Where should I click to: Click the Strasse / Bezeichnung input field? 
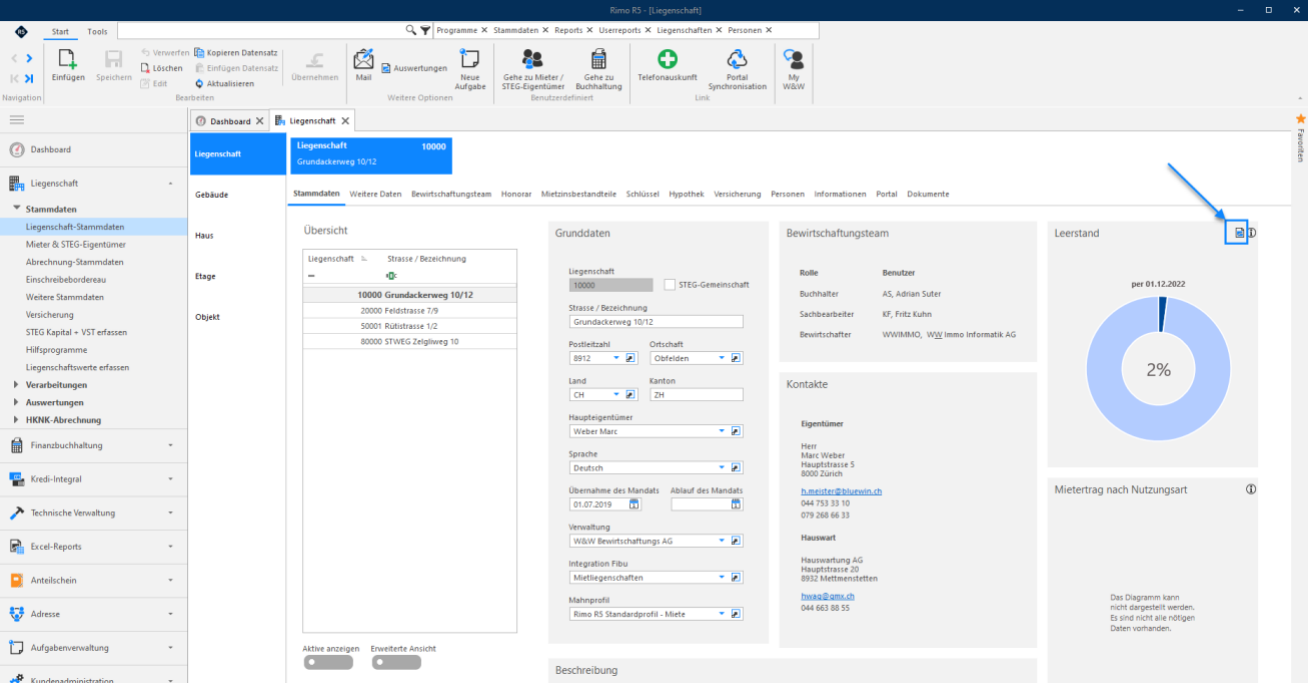(x=656, y=322)
